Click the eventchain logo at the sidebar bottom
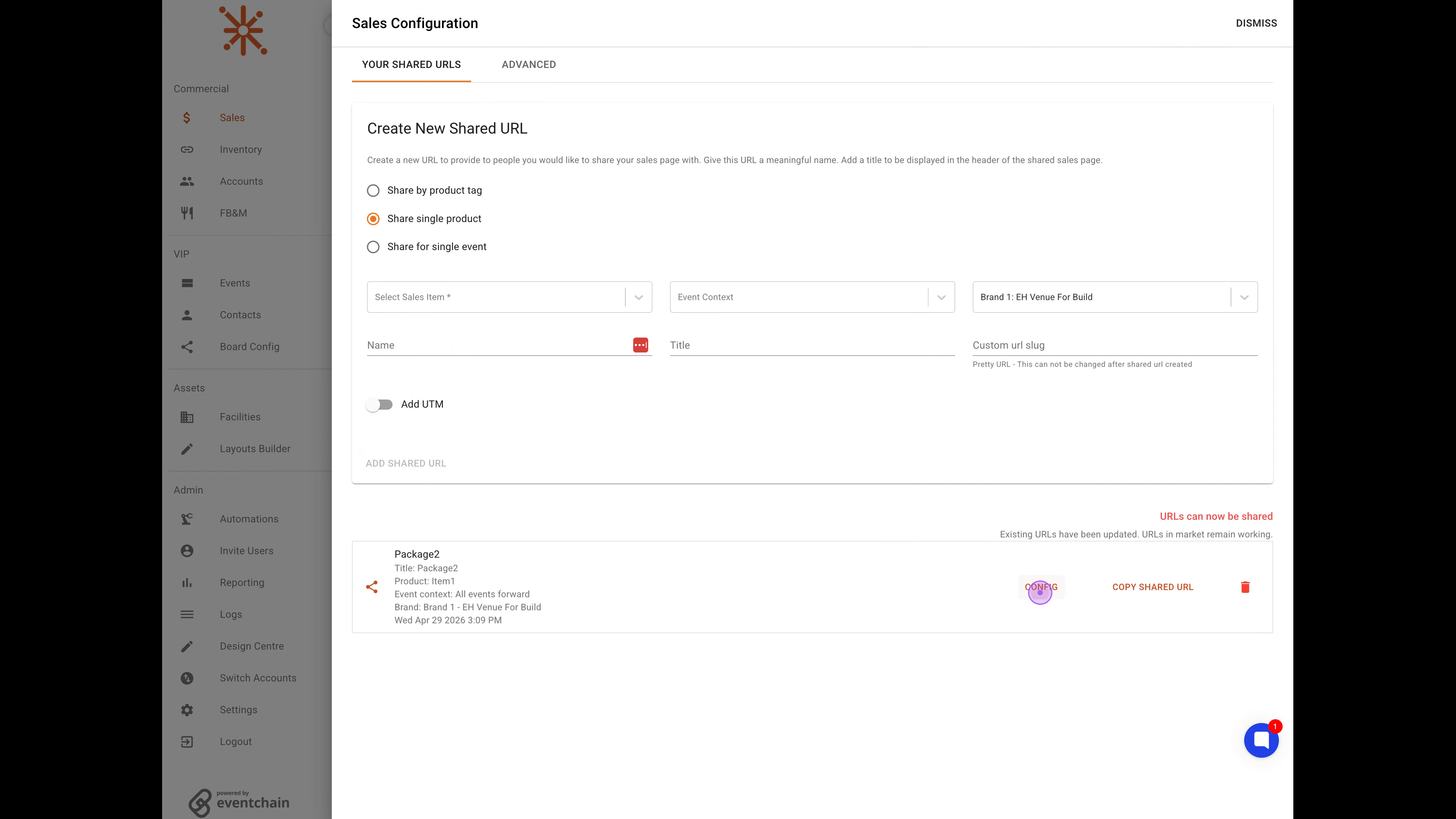This screenshot has height=819, width=1456. pyautogui.click(x=239, y=803)
